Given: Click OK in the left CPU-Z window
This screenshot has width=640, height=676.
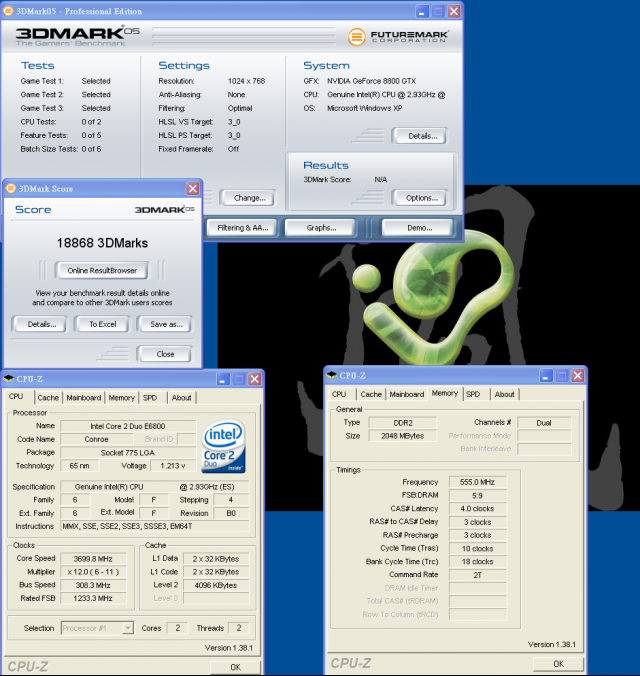Looking at the screenshot, I should [x=235, y=667].
